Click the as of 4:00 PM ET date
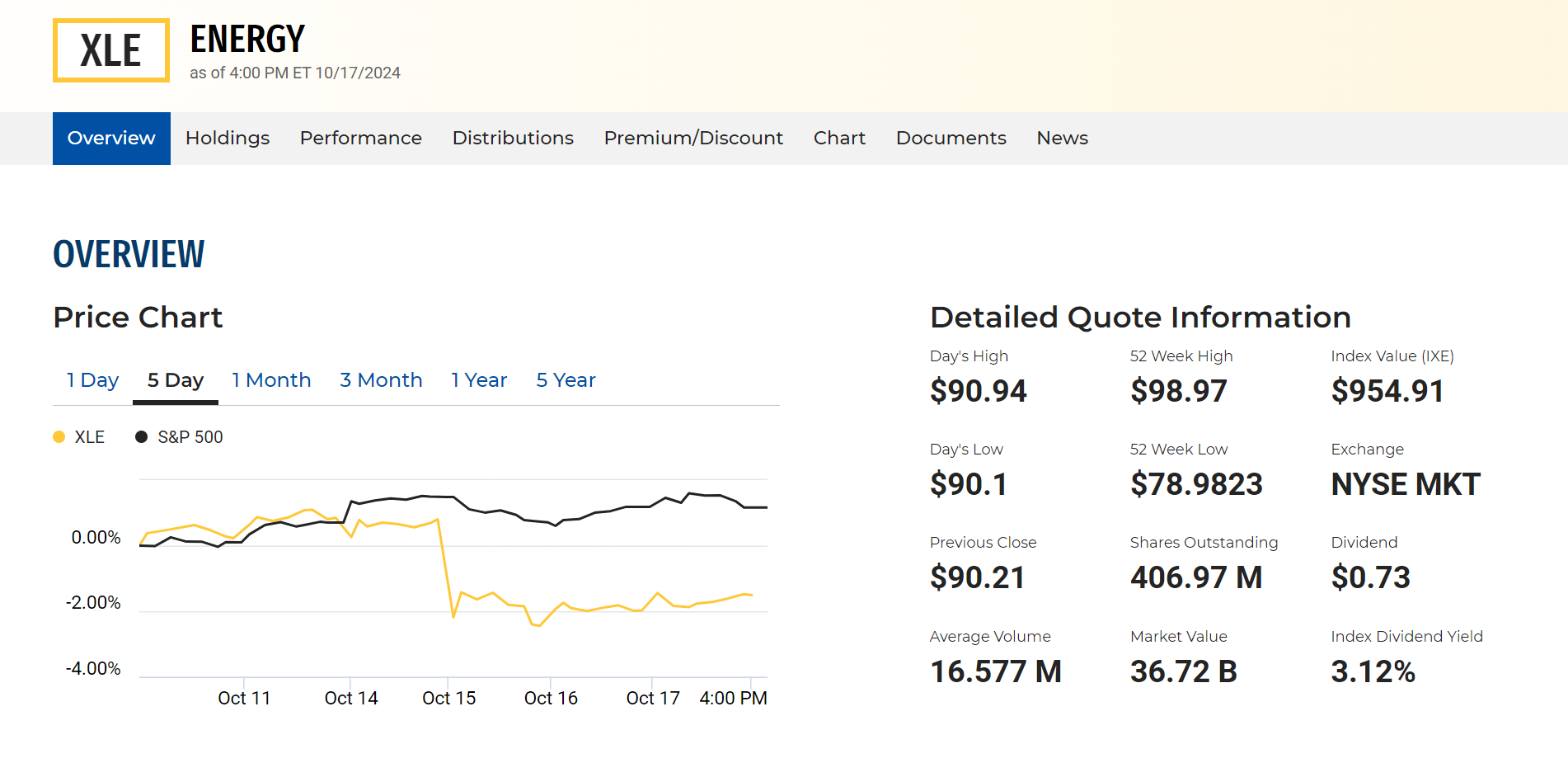The height and width of the screenshot is (763, 1568). 295,73
